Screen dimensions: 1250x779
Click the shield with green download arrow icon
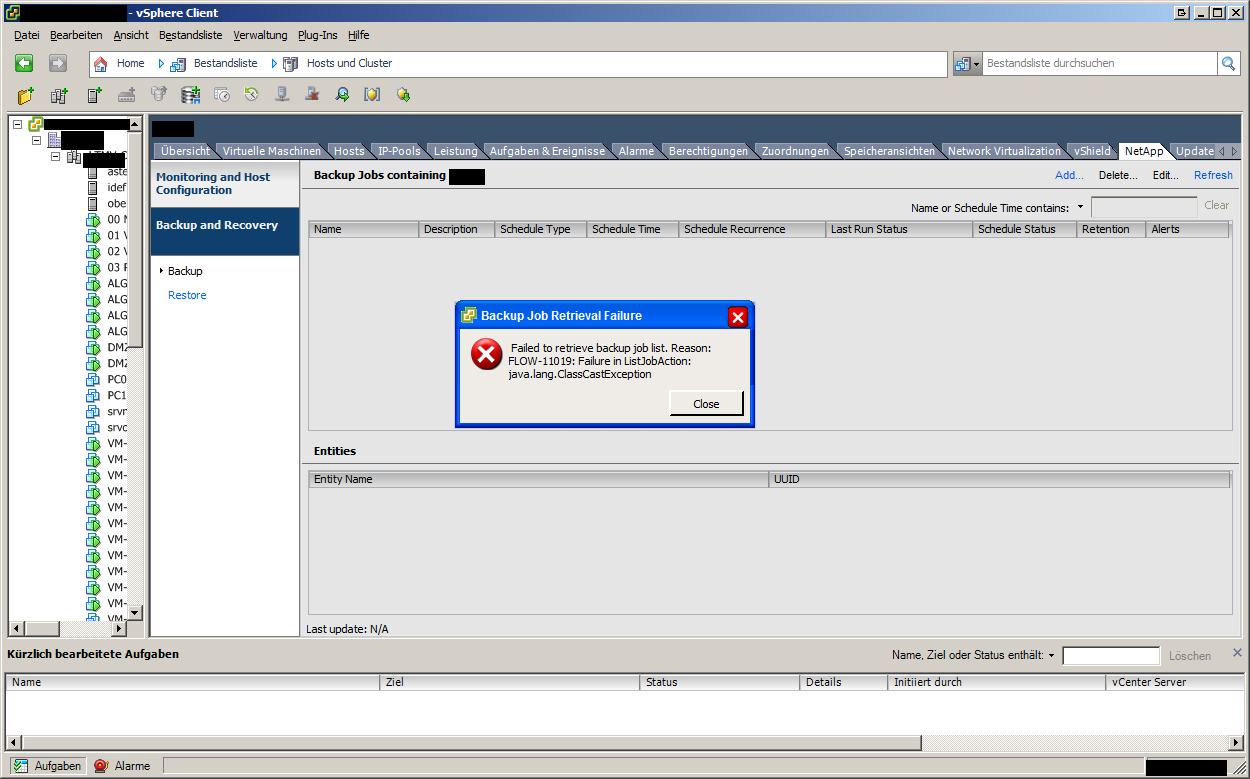click(403, 95)
